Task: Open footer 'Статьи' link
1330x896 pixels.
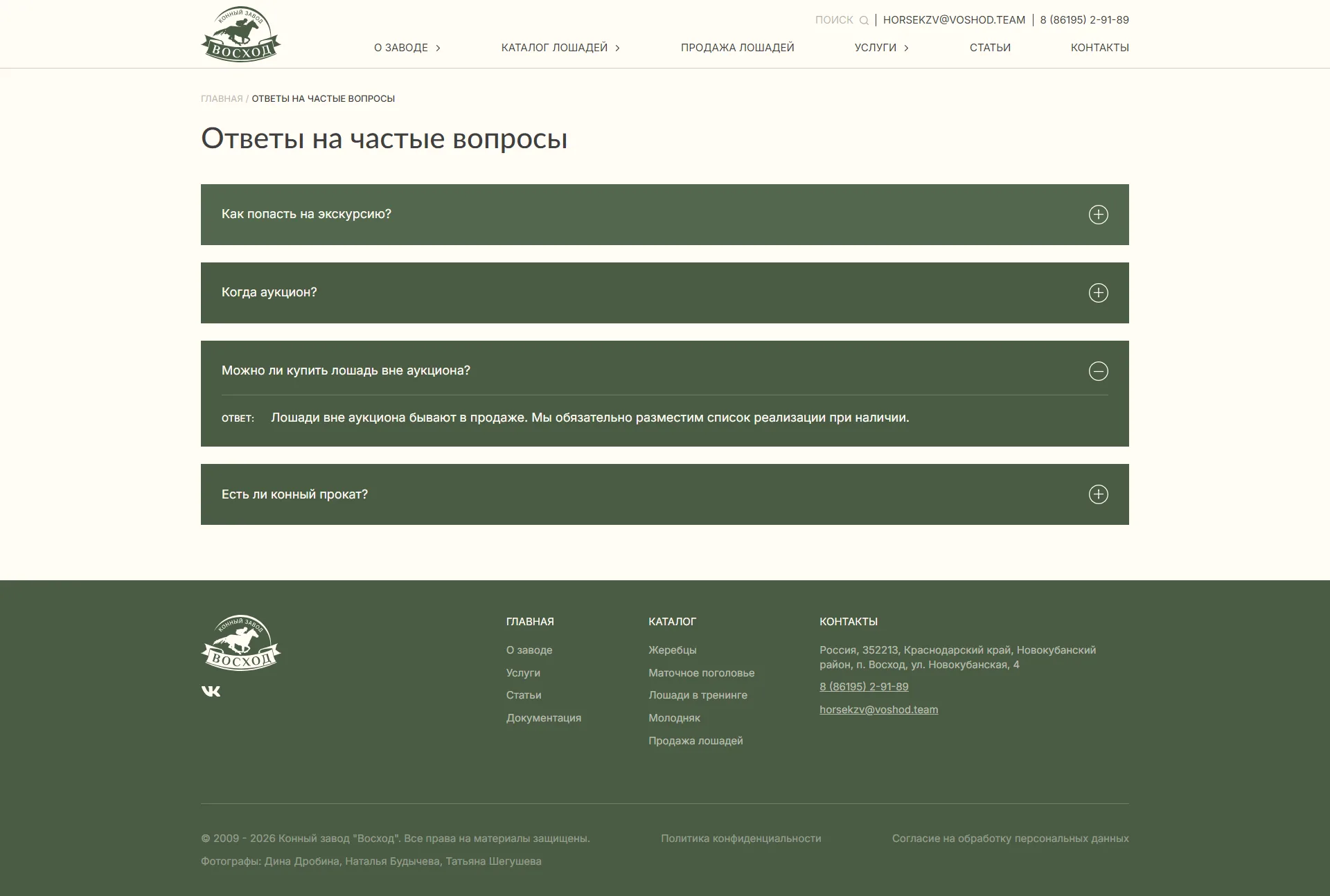Action: [524, 695]
